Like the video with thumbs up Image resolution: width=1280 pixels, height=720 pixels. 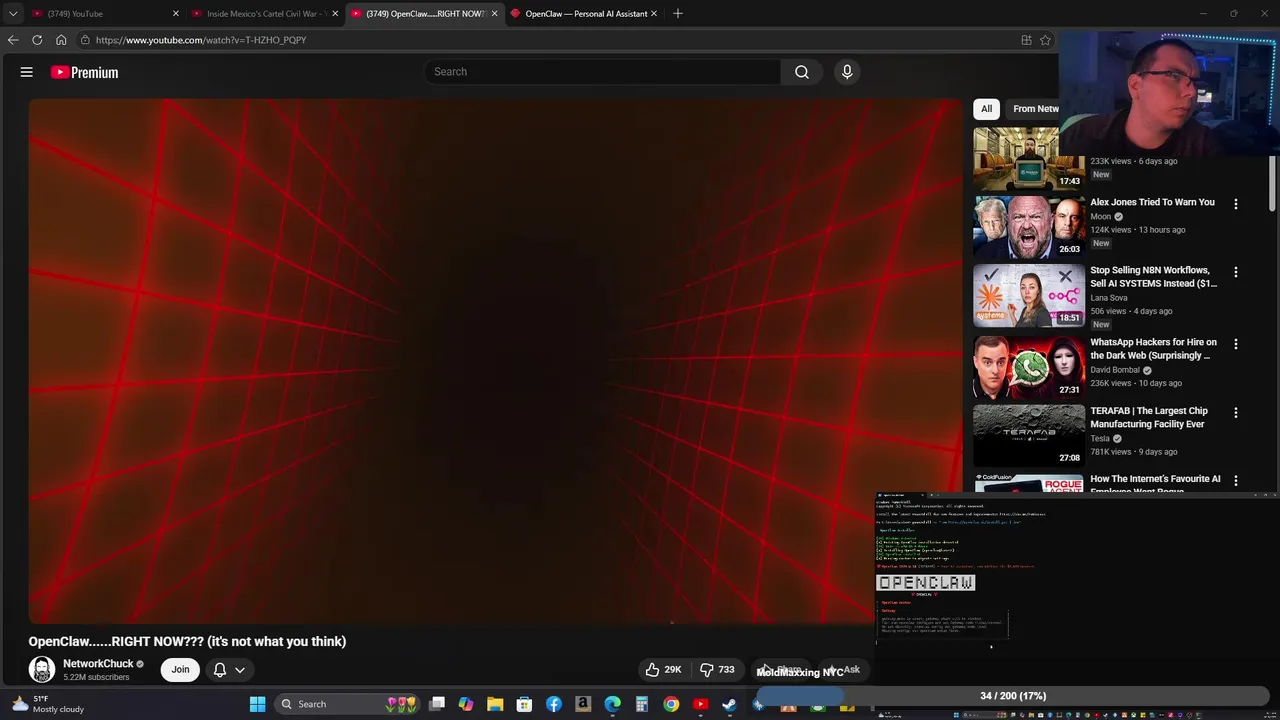coord(663,670)
